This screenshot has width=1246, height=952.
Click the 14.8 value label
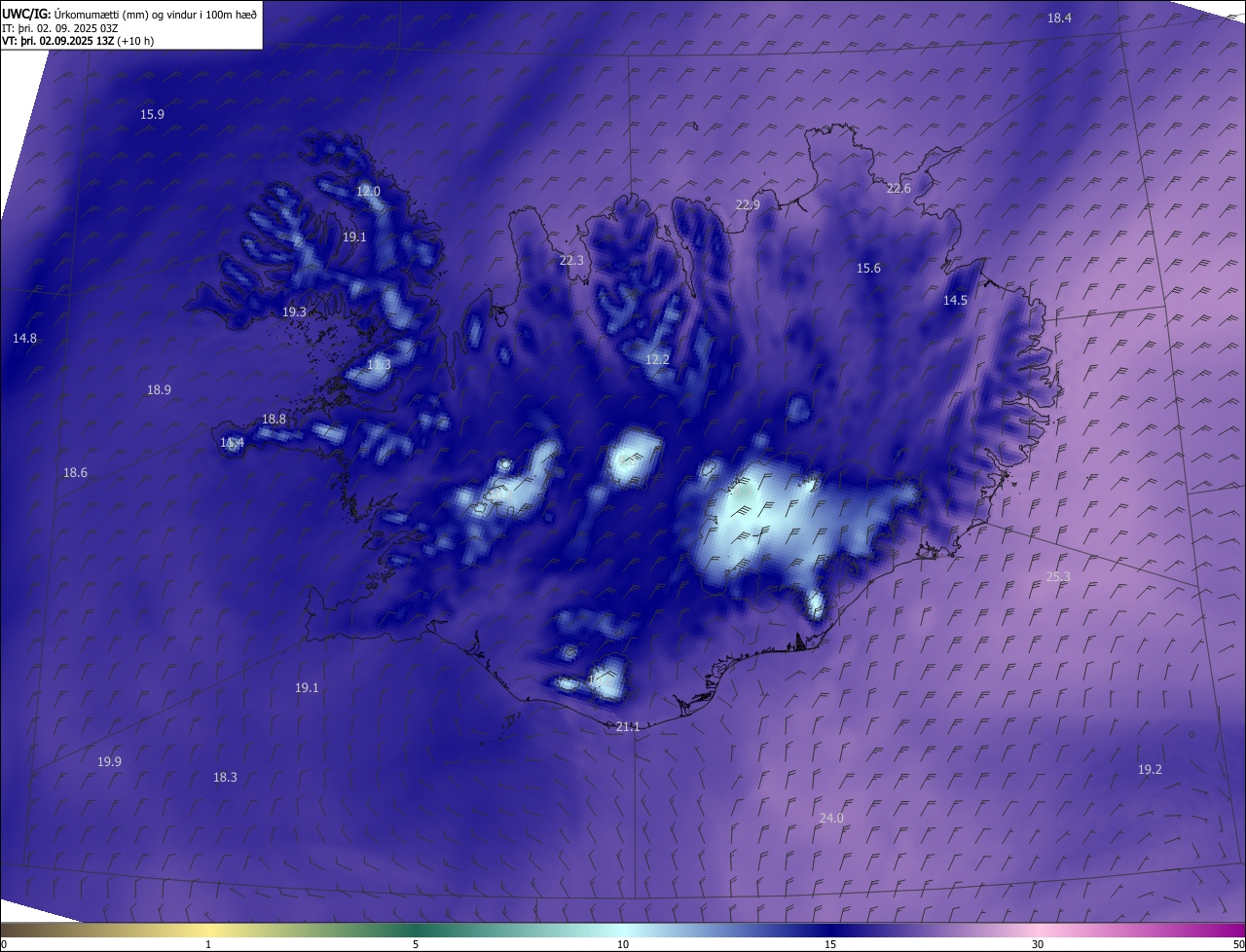(x=24, y=338)
